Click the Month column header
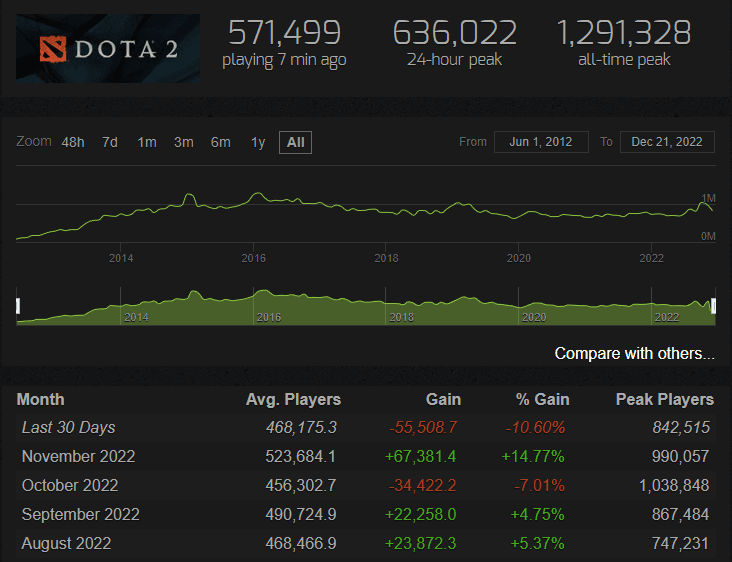Viewport: 732px width, 562px height. tap(41, 399)
